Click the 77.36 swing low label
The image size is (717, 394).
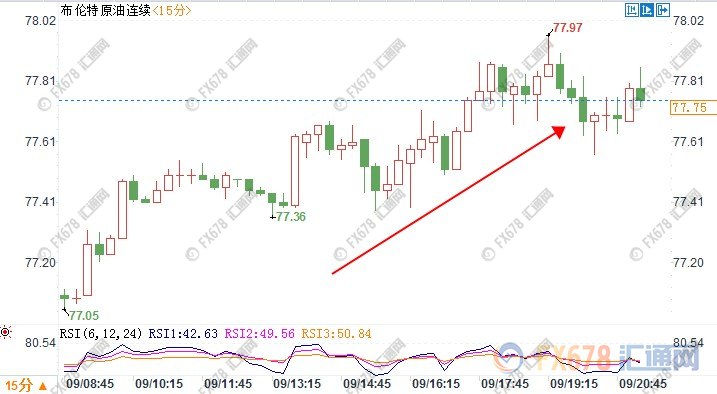[291, 216]
